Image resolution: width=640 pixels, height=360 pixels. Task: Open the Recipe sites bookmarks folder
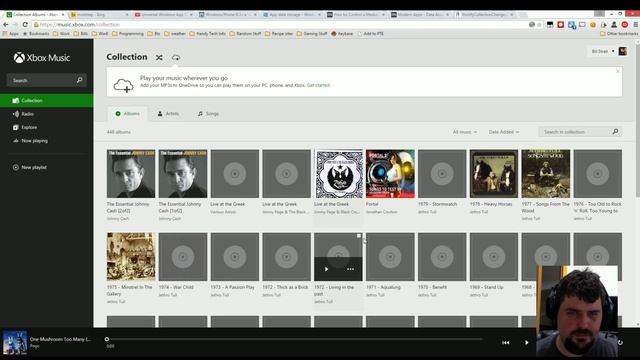tap(279, 34)
